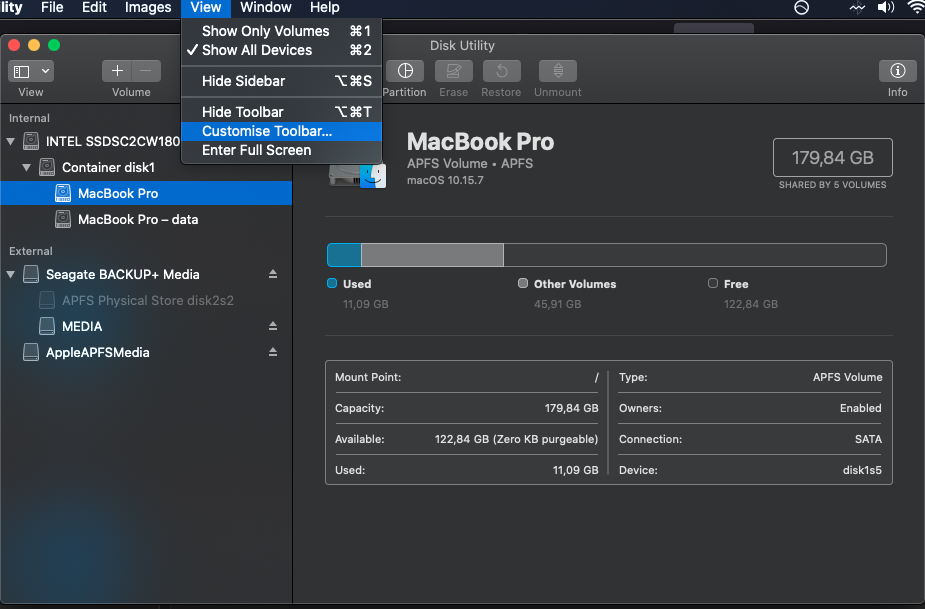Click the grey Other Volumes bar segment
This screenshot has width=925, height=609.
pyautogui.click(x=432, y=255)
